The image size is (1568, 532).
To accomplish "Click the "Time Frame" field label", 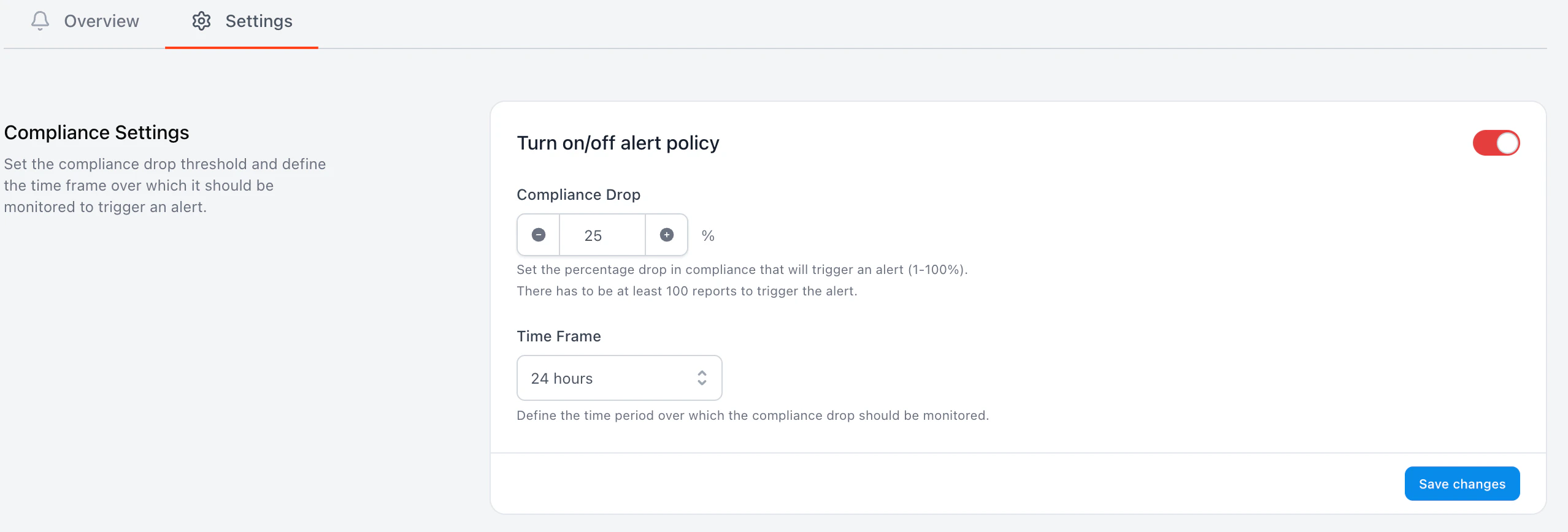I will [558, 336].
